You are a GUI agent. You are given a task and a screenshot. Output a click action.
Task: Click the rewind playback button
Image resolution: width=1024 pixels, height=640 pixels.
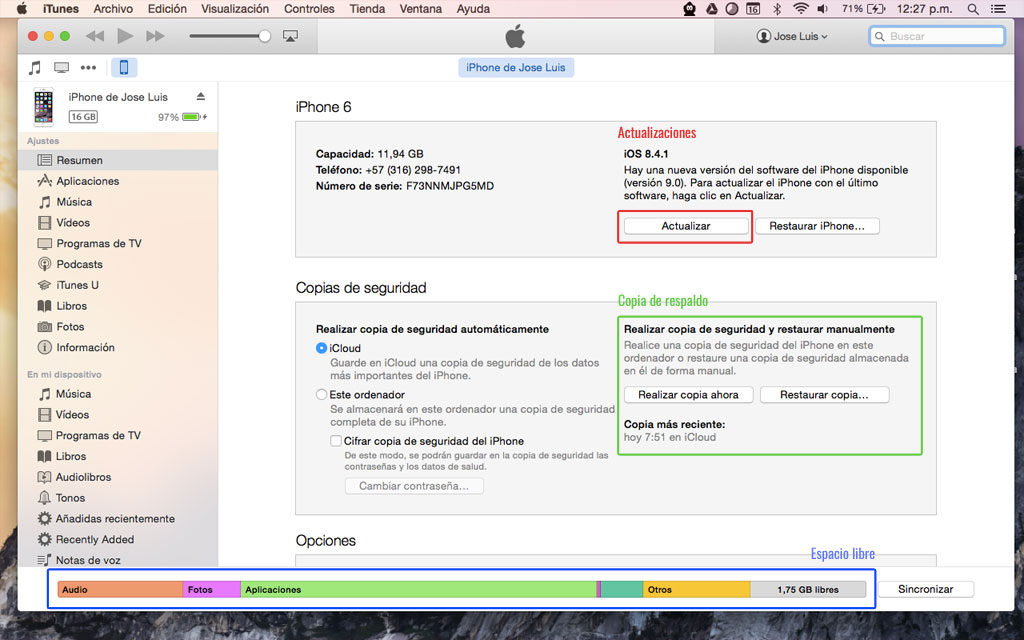(x=95, y=36)
